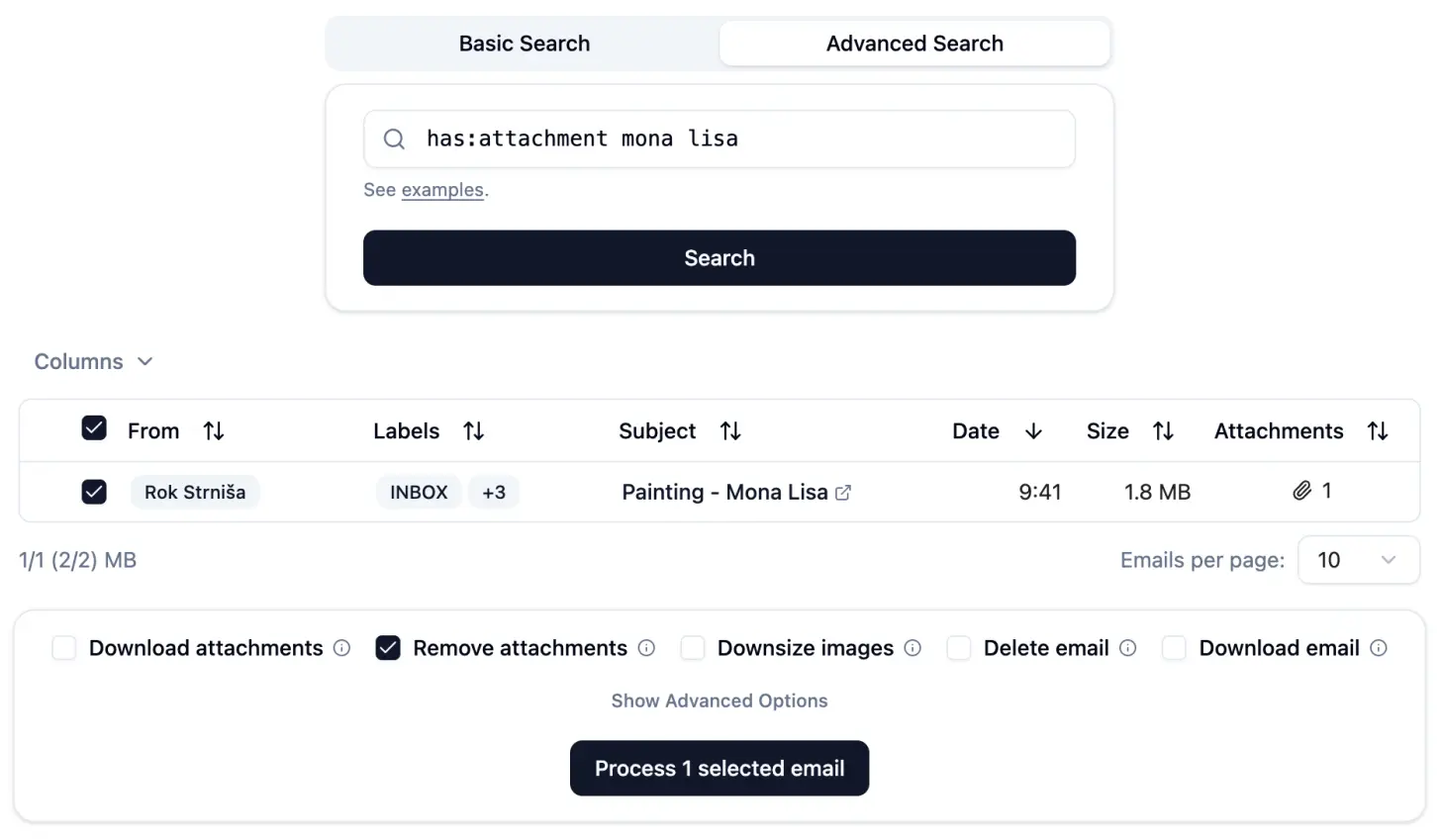The image size is (1441, 840).
Task: Enable Downsize images
Action: (x=692, y=648)
